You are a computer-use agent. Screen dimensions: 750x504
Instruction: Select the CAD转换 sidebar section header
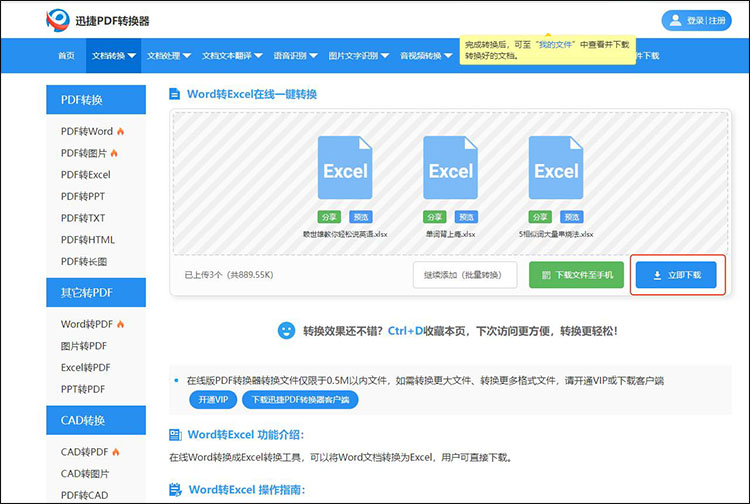[x=96, y=420]
